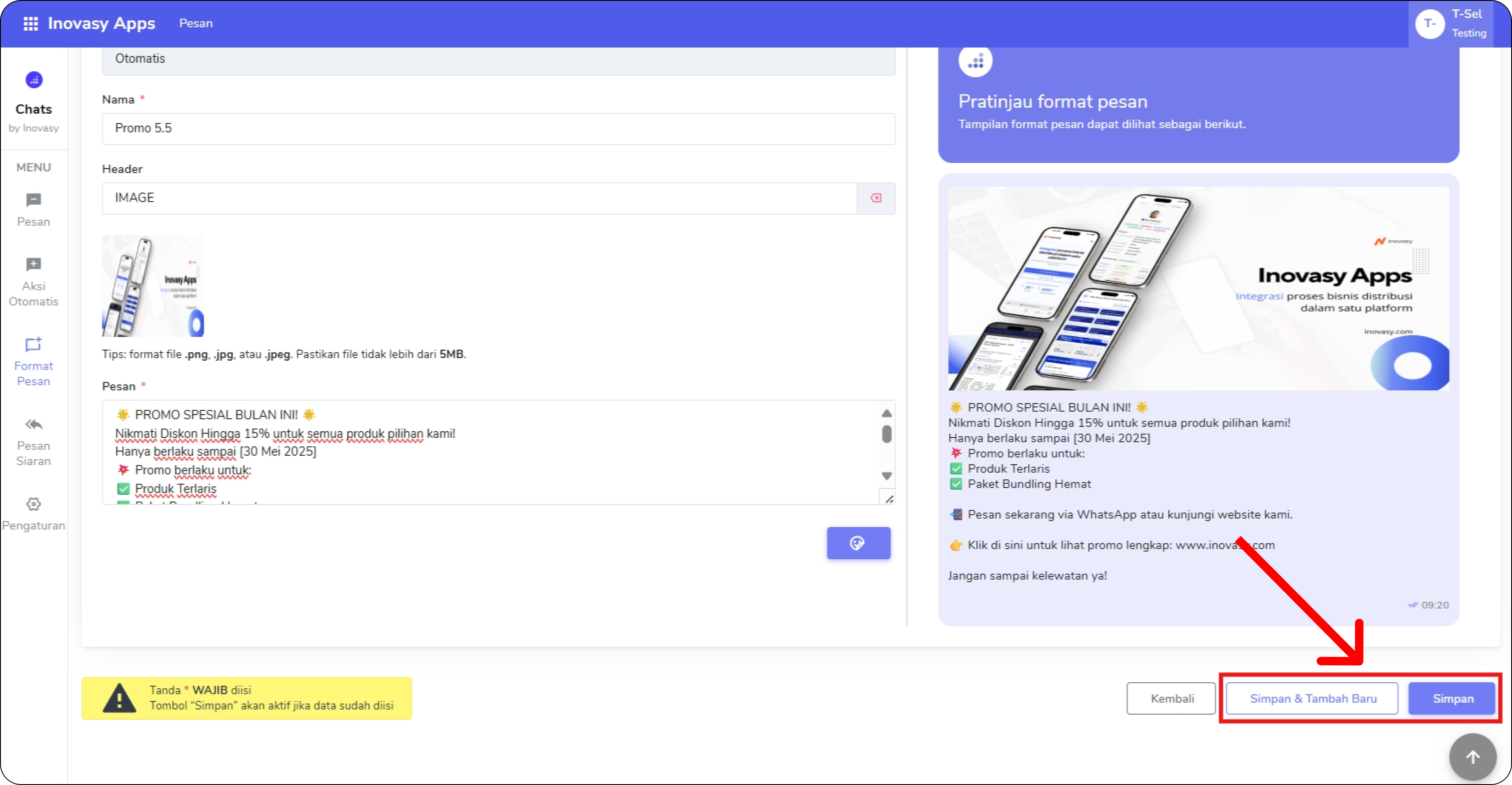Click Pesan in top navigation
This screenshot has width=1512, height=785.
click(195, 23)
